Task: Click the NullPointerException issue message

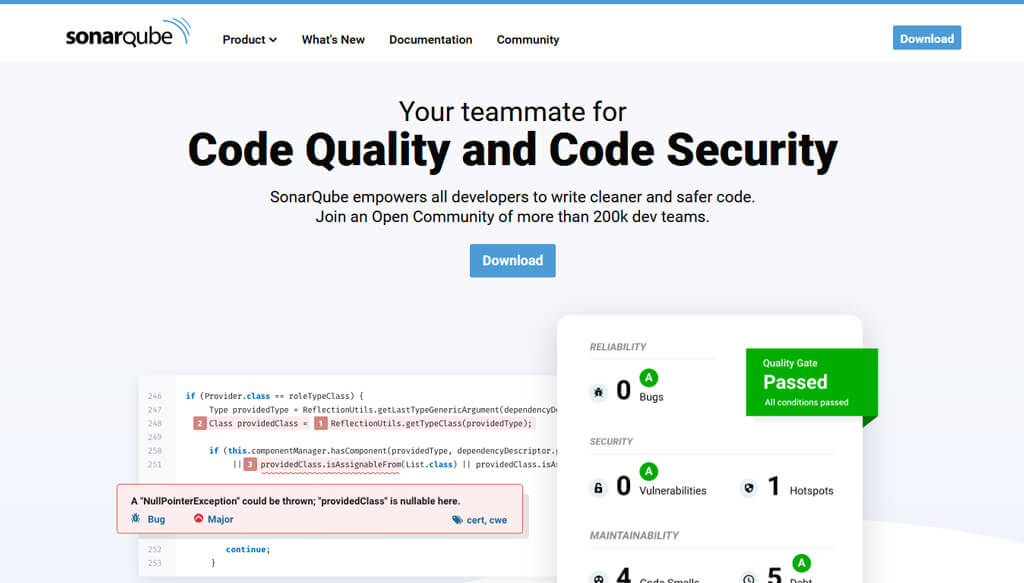Action: [295, 501]
